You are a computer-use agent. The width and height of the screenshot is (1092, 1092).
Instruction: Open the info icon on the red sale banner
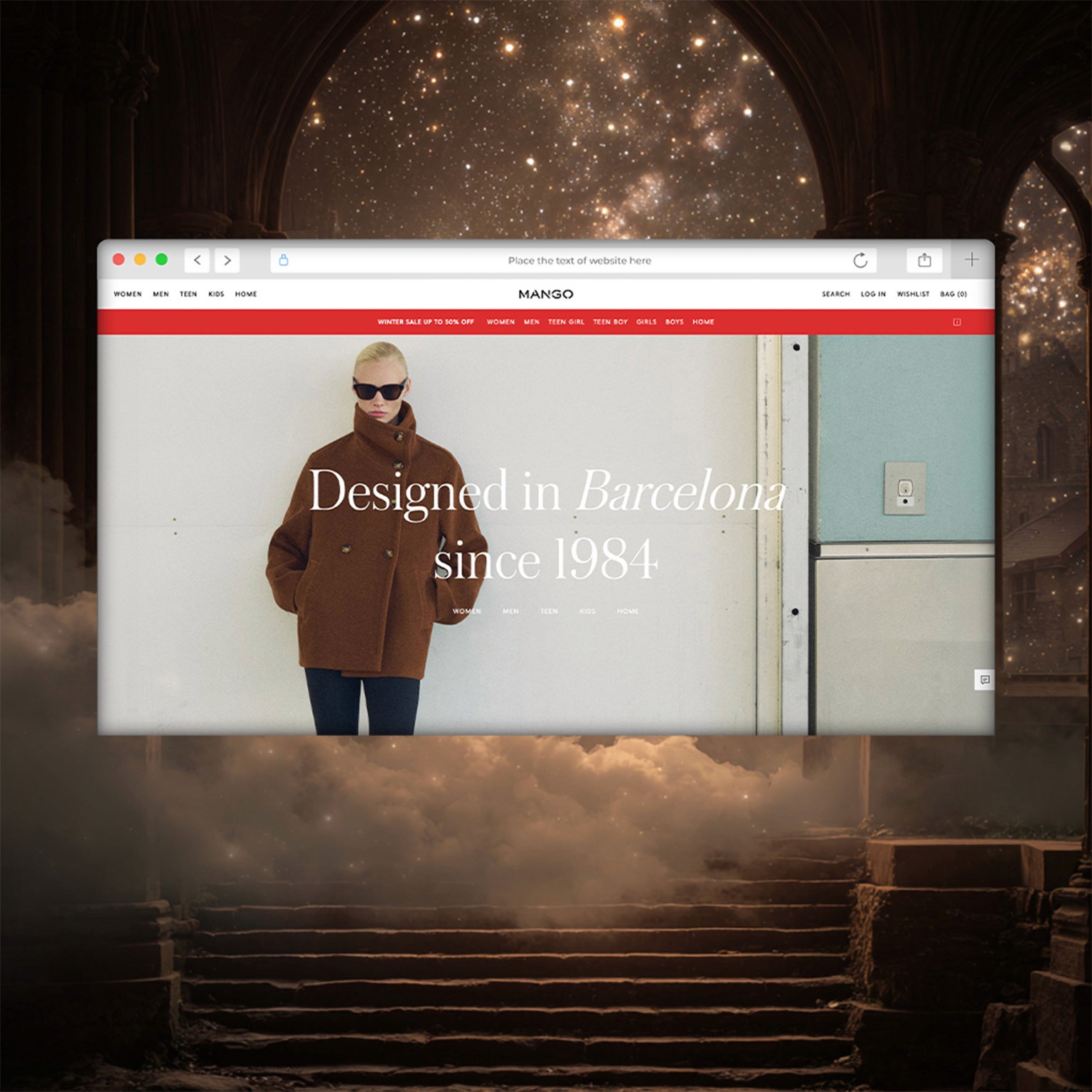957,322
